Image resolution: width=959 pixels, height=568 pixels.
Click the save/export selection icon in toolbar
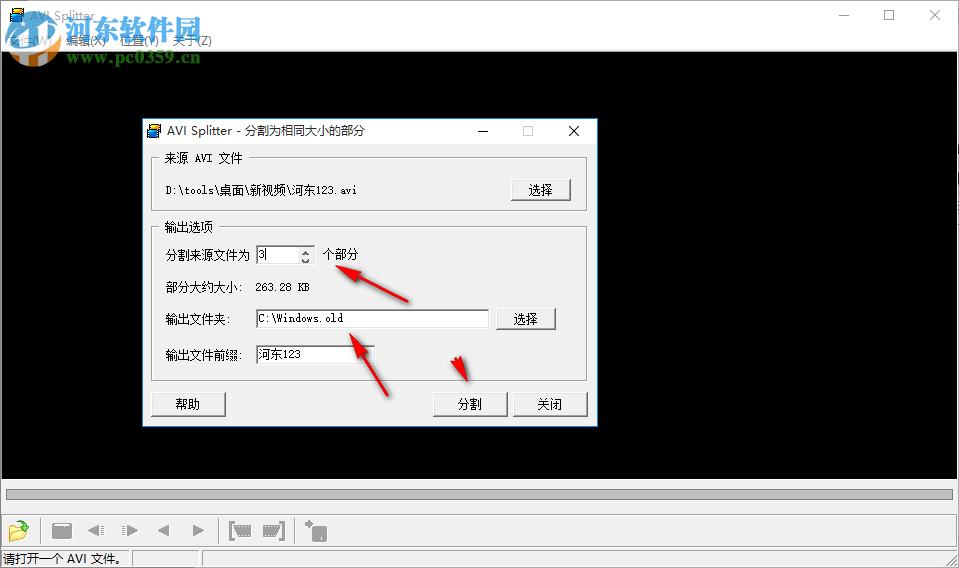pos(316,531)
